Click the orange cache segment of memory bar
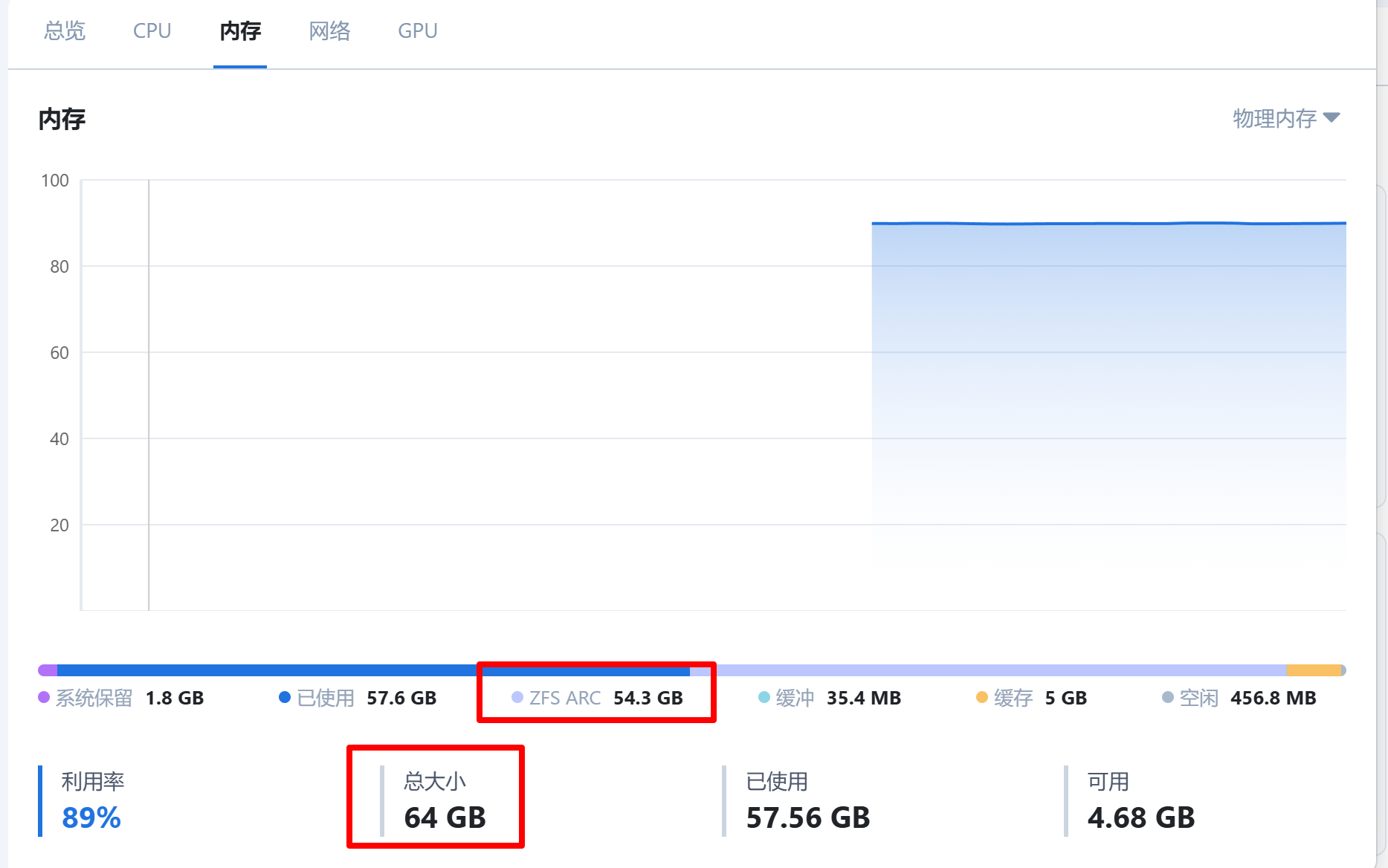Viewport: 1388px width, 868px height. (1314, 670)
